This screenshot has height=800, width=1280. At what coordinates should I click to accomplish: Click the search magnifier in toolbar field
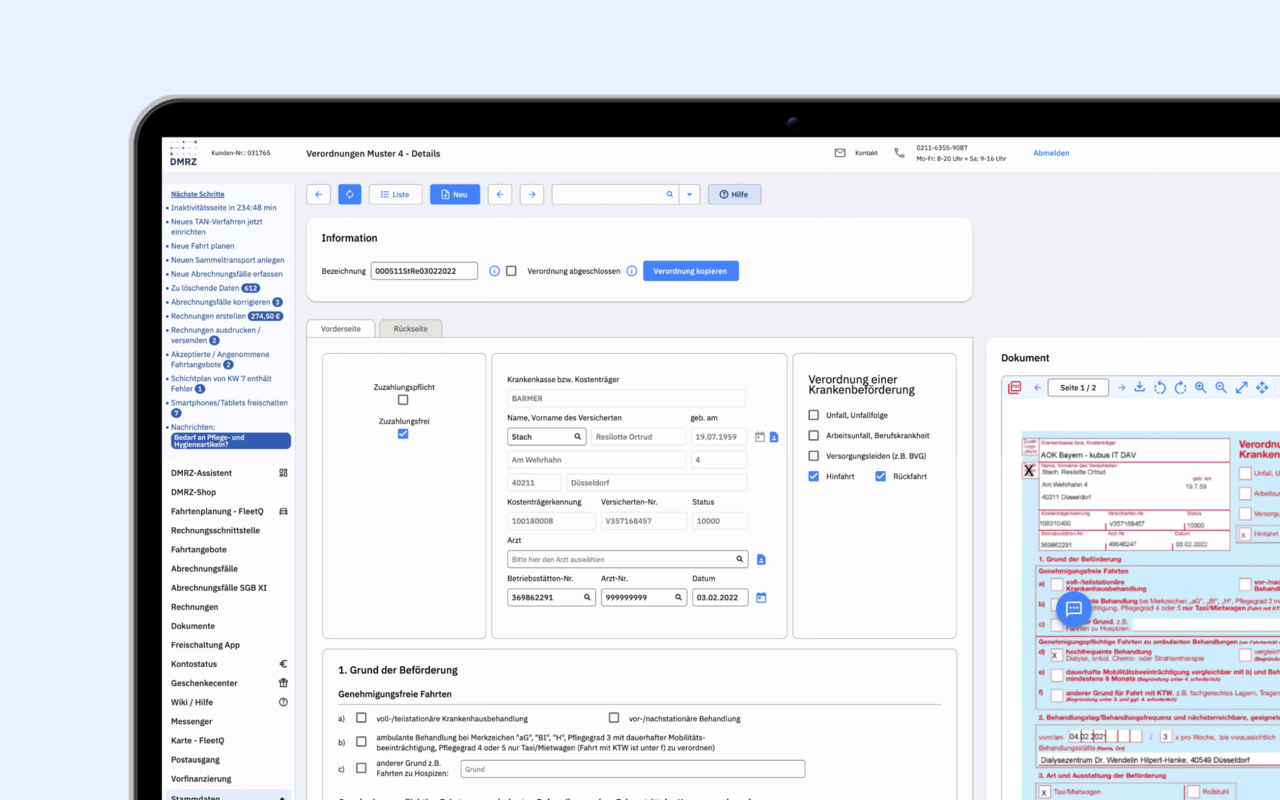[x=670, y=194]
